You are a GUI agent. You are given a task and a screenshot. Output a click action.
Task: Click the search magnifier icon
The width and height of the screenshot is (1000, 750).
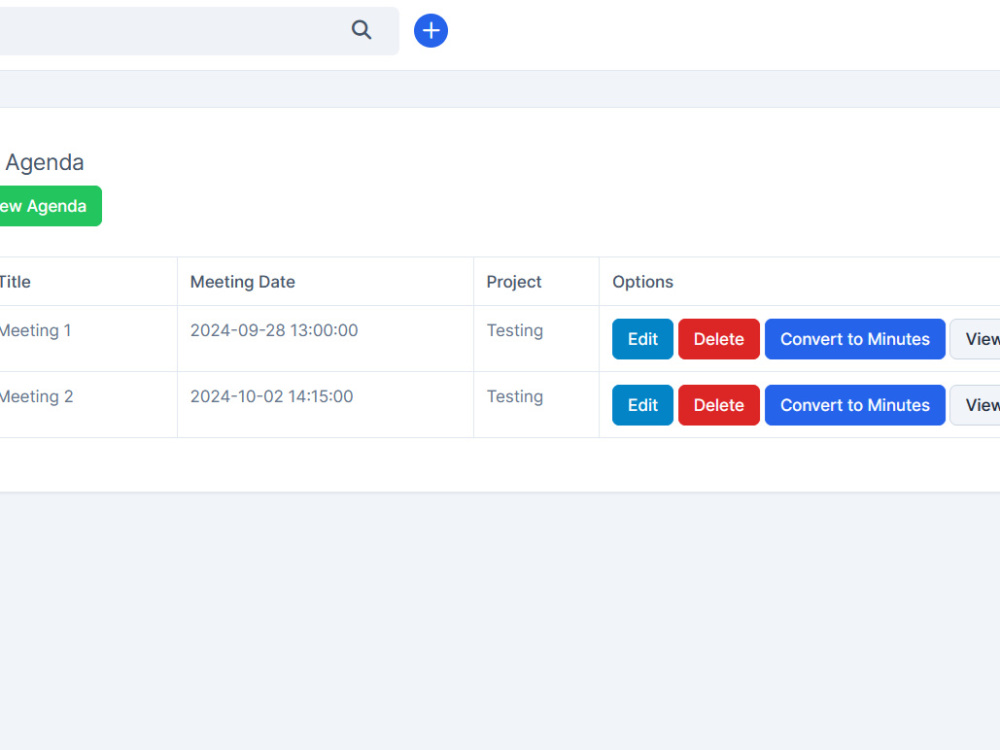click(361, 29)
